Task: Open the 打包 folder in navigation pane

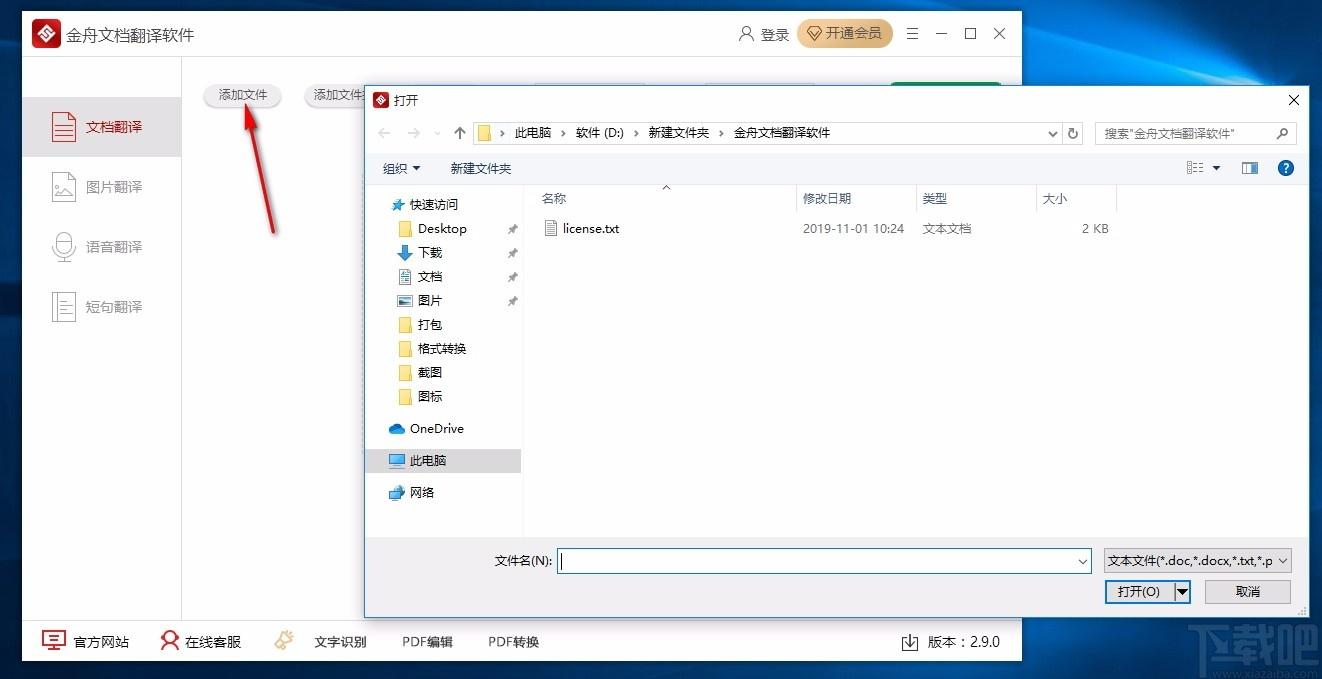Action: click(430, 325)
